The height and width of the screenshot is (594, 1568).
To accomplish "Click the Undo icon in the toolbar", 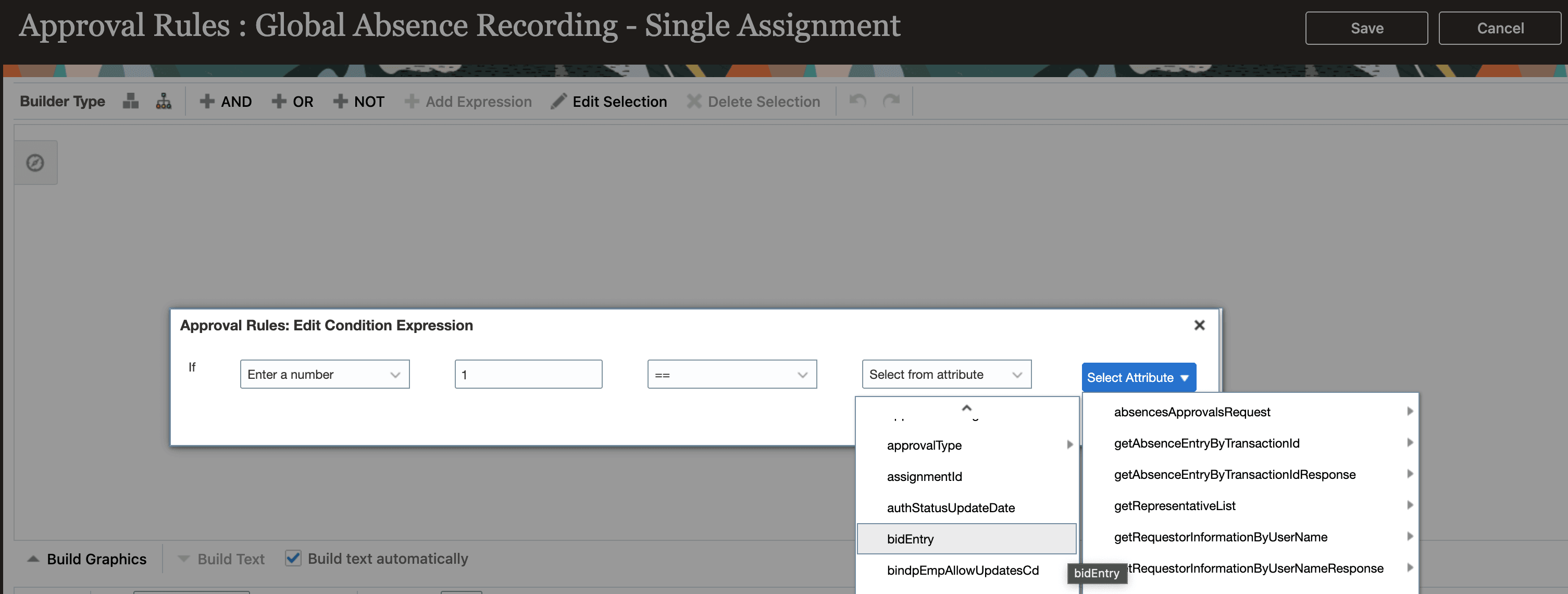I will (x=857, y=101).
